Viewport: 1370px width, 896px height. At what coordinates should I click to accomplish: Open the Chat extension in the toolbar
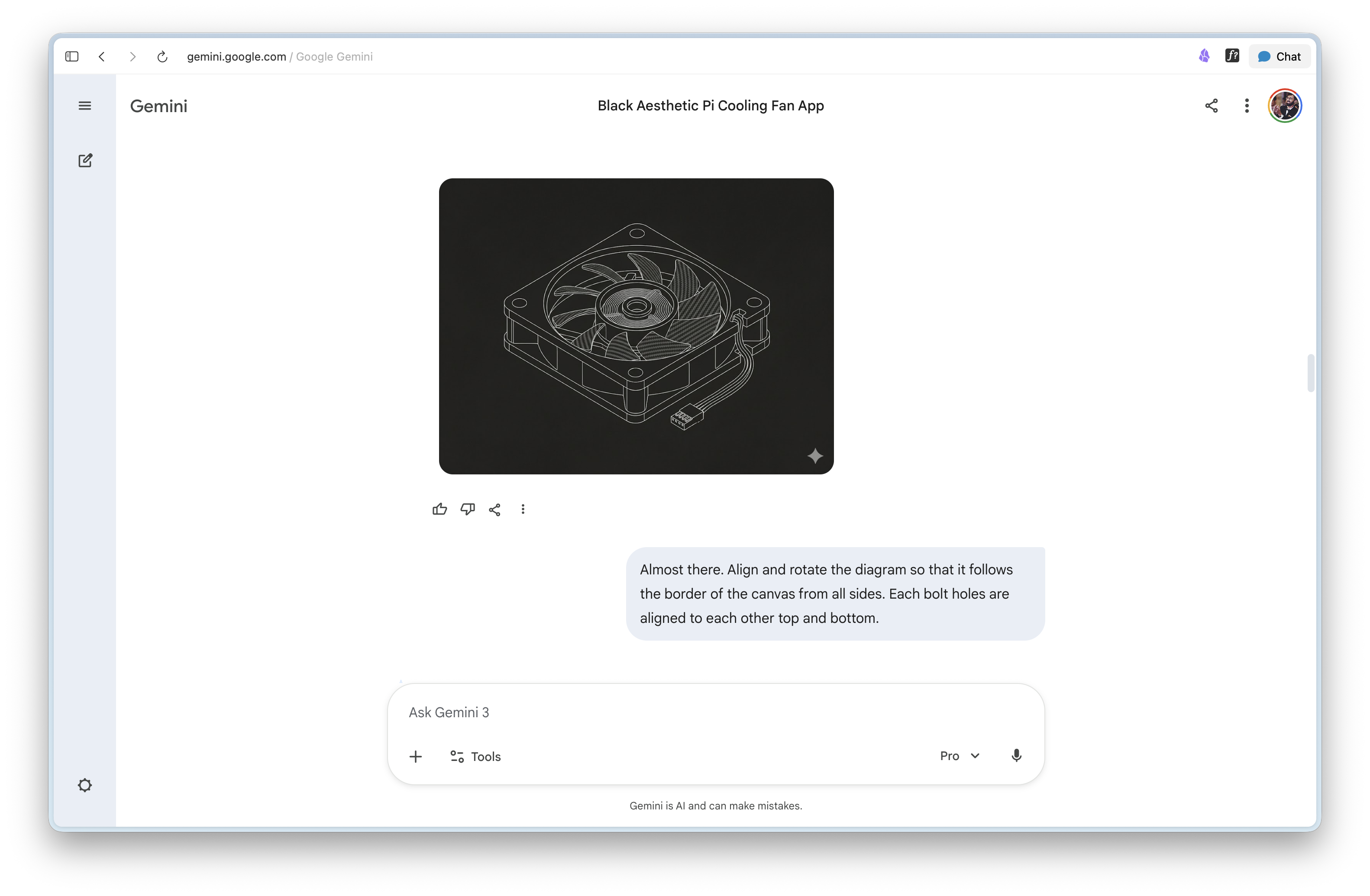(x=1279, y=56)
